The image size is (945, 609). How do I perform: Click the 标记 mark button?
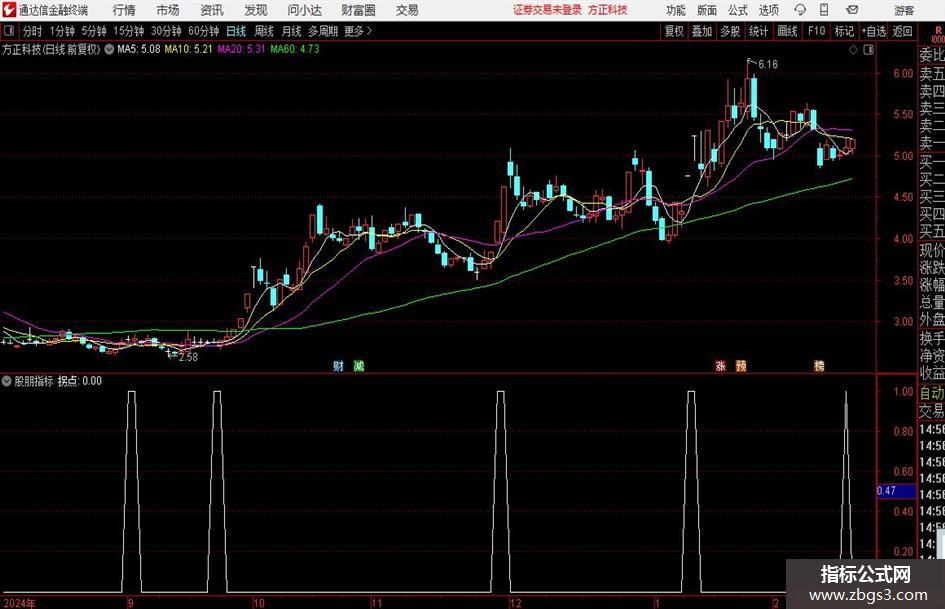844,31
